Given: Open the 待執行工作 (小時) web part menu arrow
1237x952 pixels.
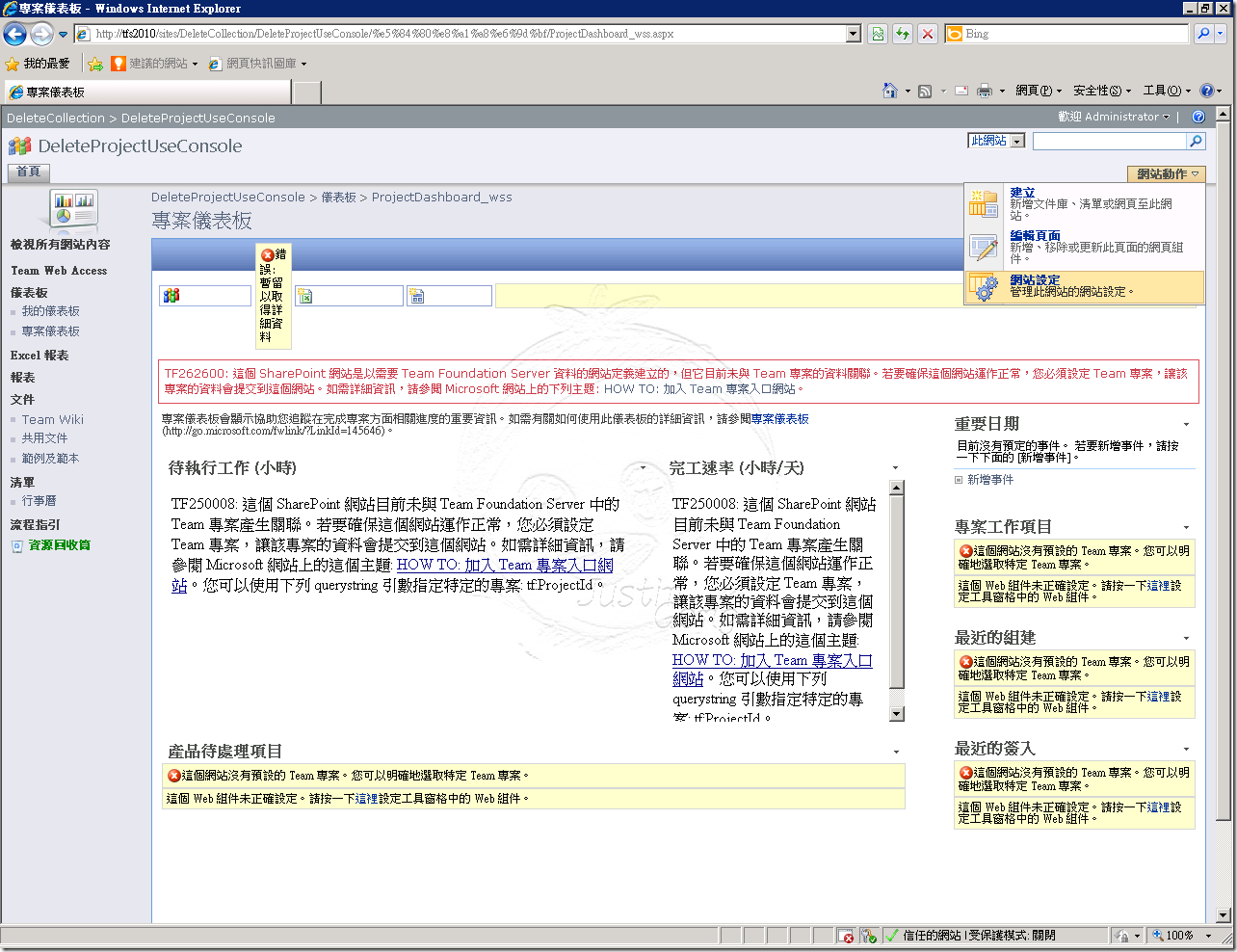Looking at the screenshot, I should click(x=644, y=468).
